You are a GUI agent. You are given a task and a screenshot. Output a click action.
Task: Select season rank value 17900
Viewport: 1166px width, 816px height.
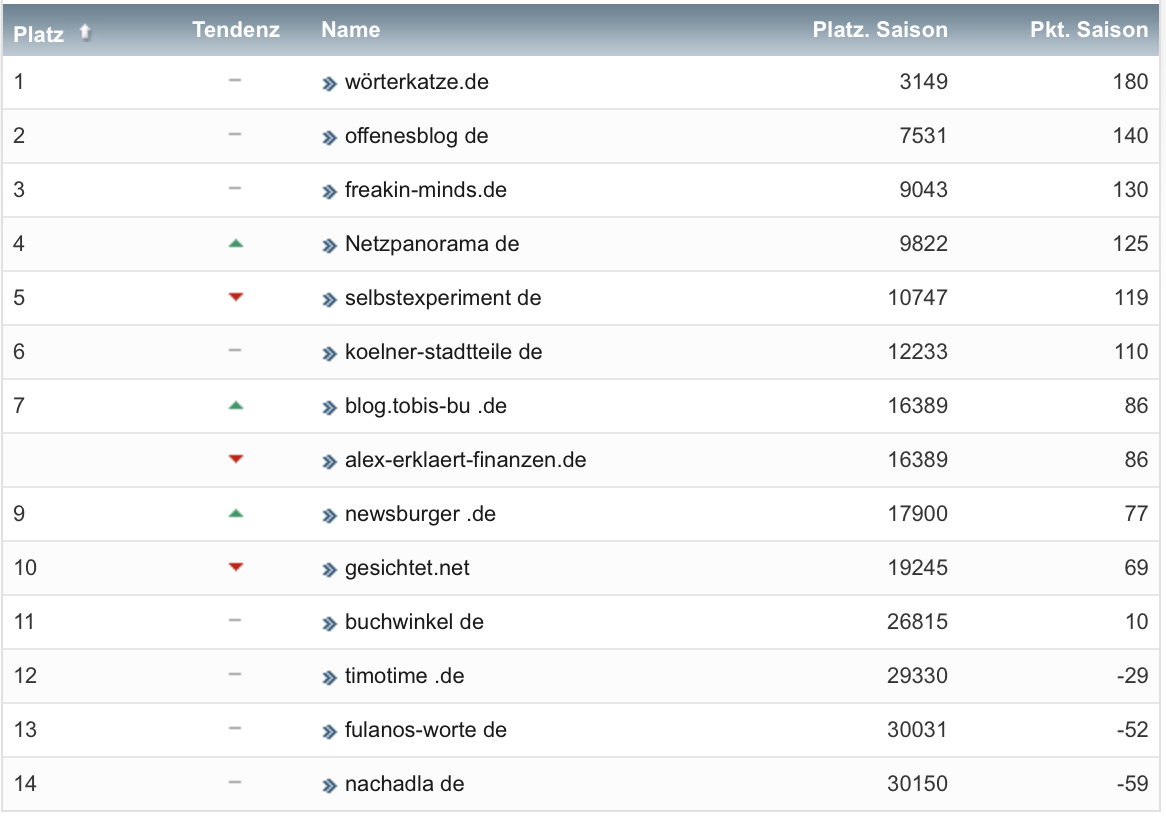point(918,514)
